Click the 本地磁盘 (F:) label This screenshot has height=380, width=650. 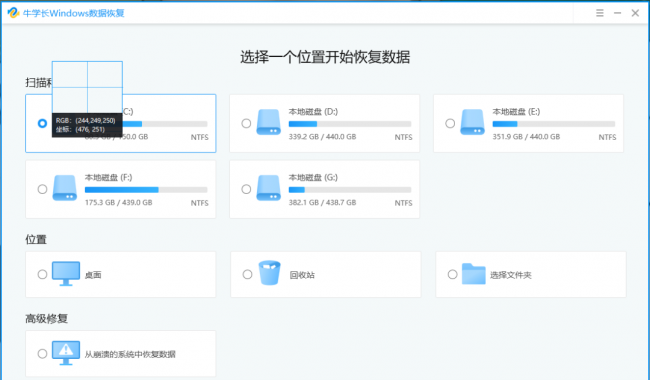click(108, 178)
